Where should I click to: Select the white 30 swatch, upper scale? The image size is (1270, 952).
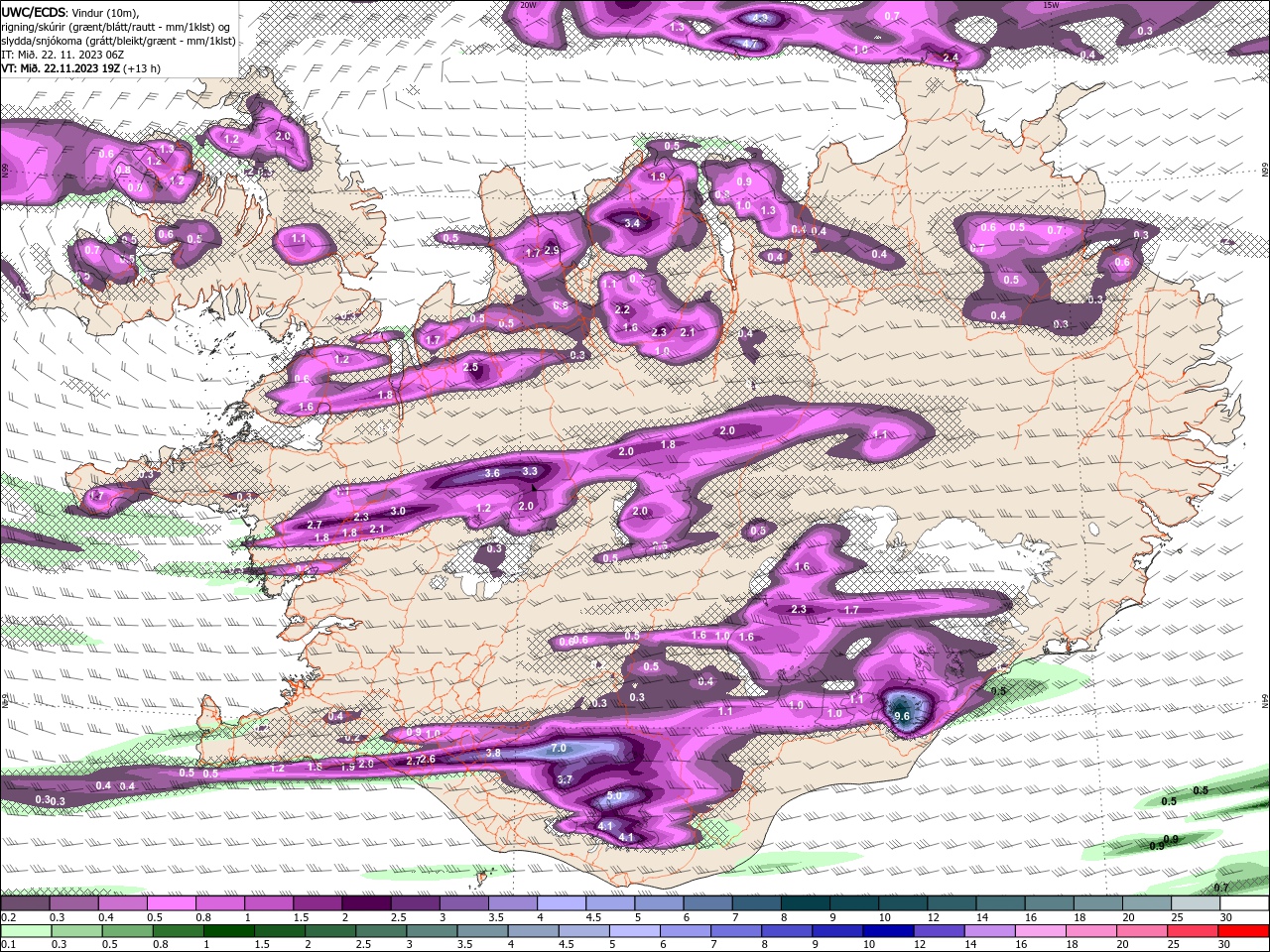tap(1244, 903)
